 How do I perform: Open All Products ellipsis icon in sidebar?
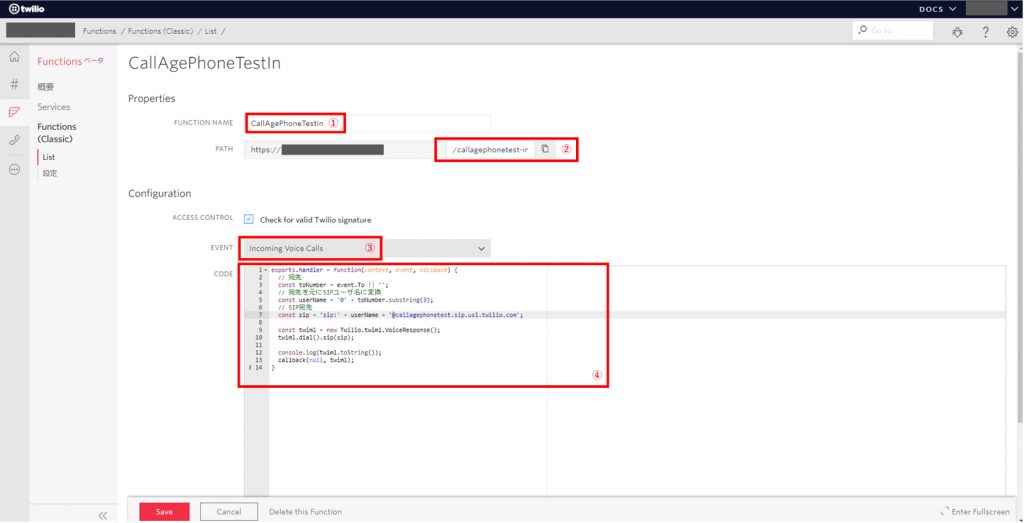coord(14,169)
